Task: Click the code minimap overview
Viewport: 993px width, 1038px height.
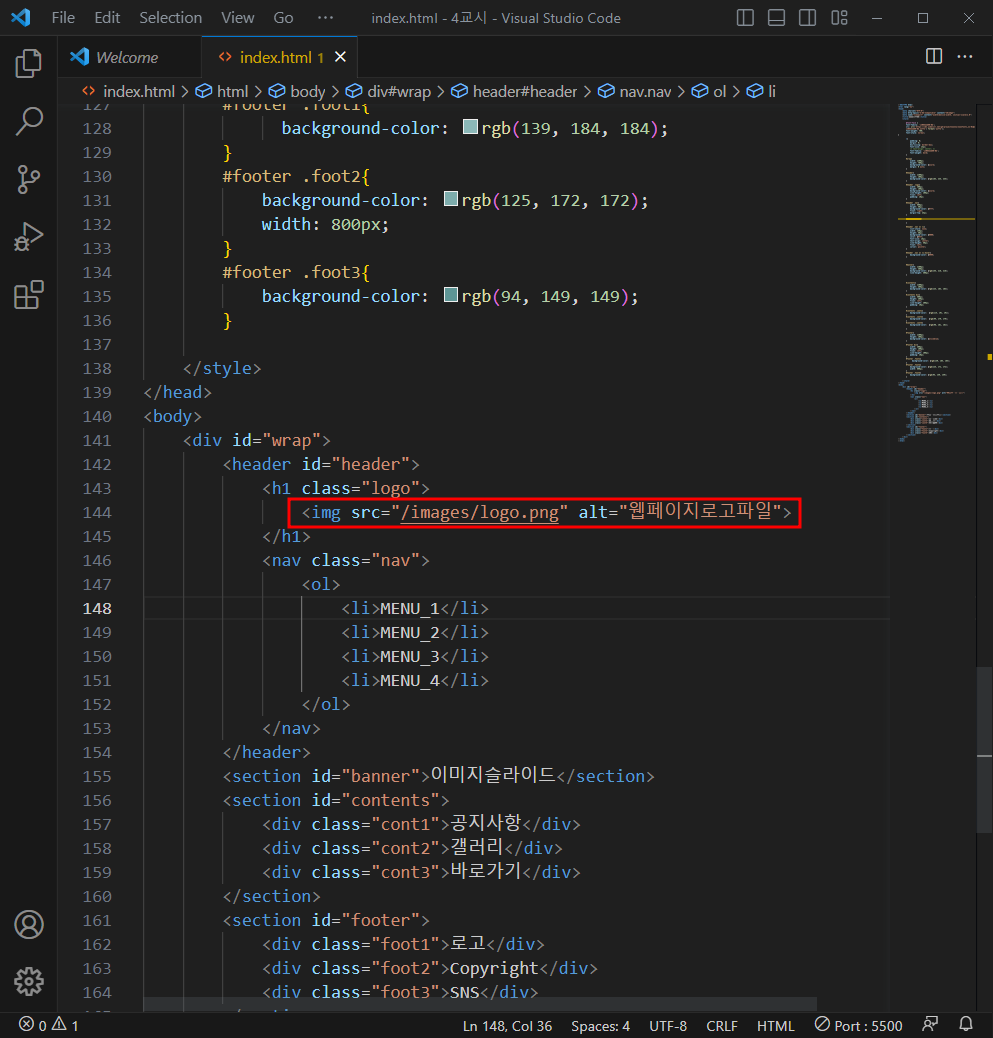Action: tap(936, 272)
